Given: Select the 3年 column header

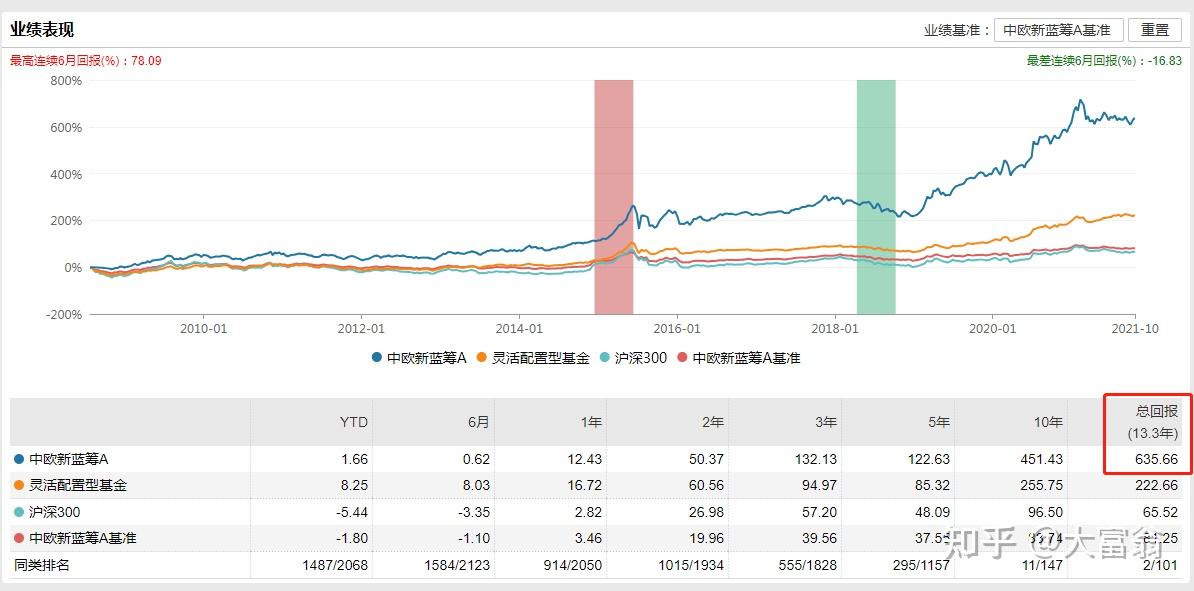Looking at the screenshot, I should (825, 422).
